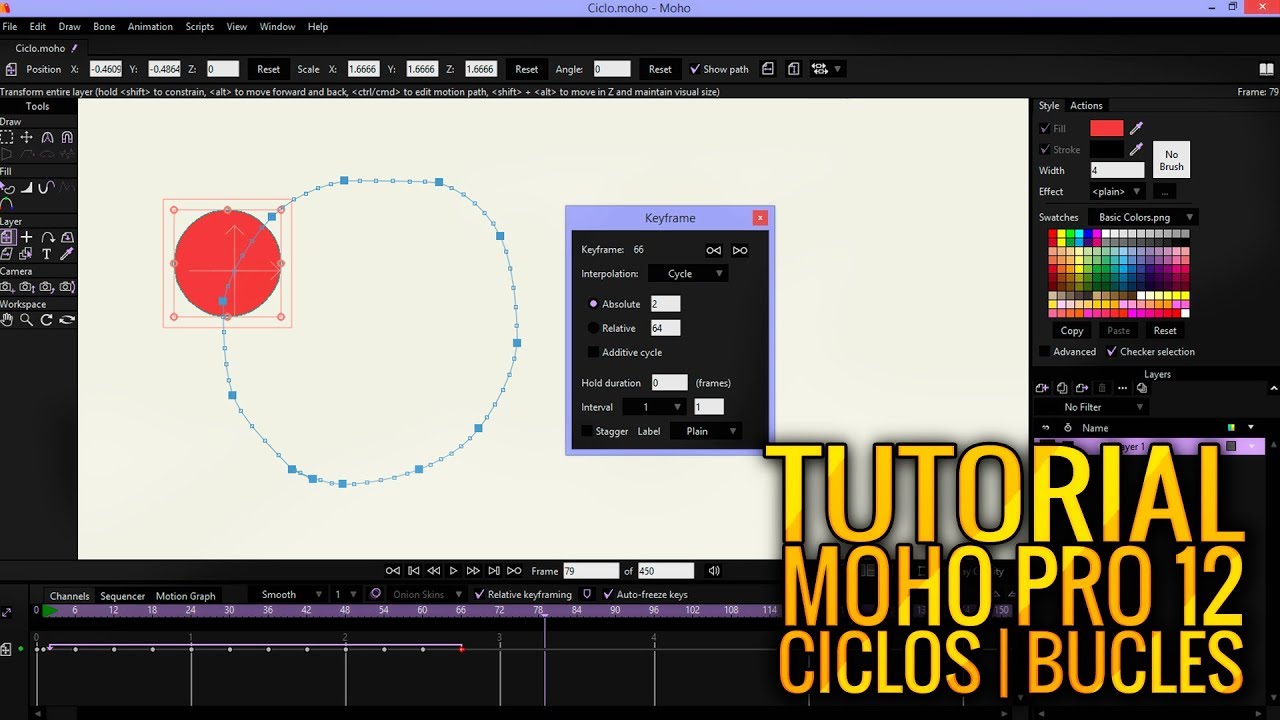
Task: Toggle the Stroke checkbox in Style panel
Action: pos(1045,149)
